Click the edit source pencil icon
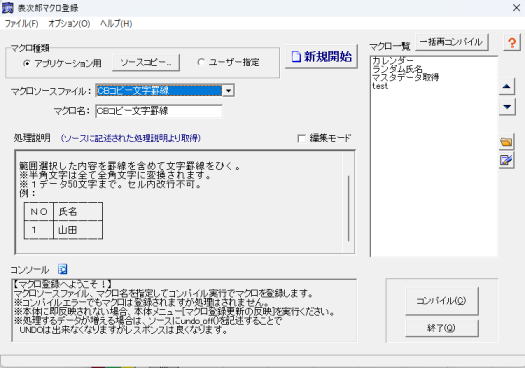Viewport: 525px width, 368px height. [506, 160]
